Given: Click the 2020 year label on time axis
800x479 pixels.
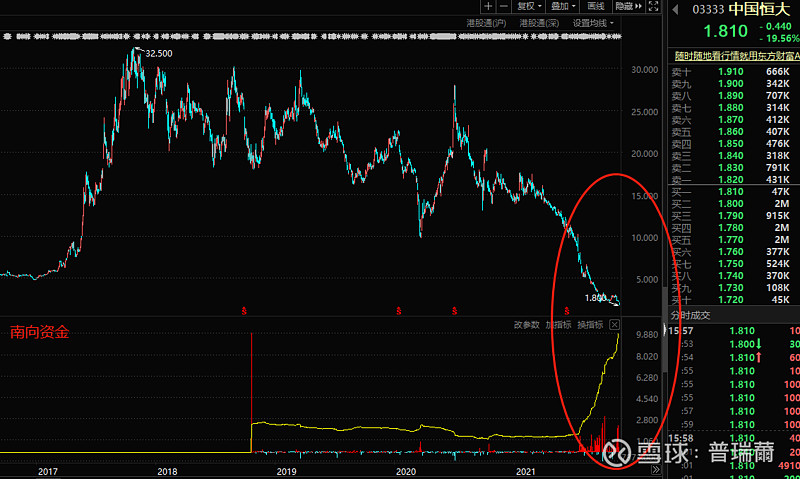Looking at the screenshot, I should pyautogui.click(x=406, y=471).
